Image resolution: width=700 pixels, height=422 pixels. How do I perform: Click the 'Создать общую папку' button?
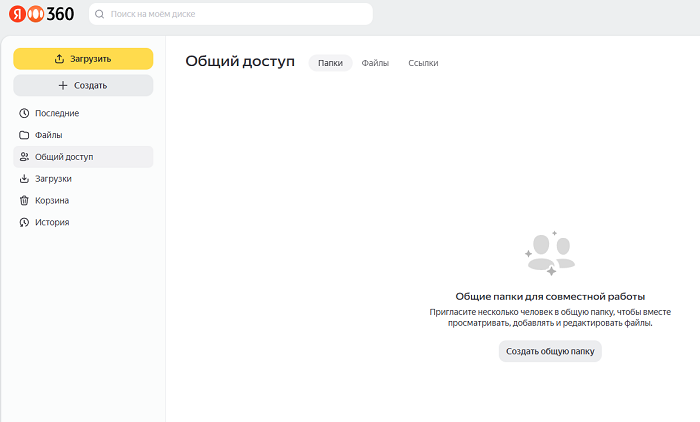pos(550,351)
